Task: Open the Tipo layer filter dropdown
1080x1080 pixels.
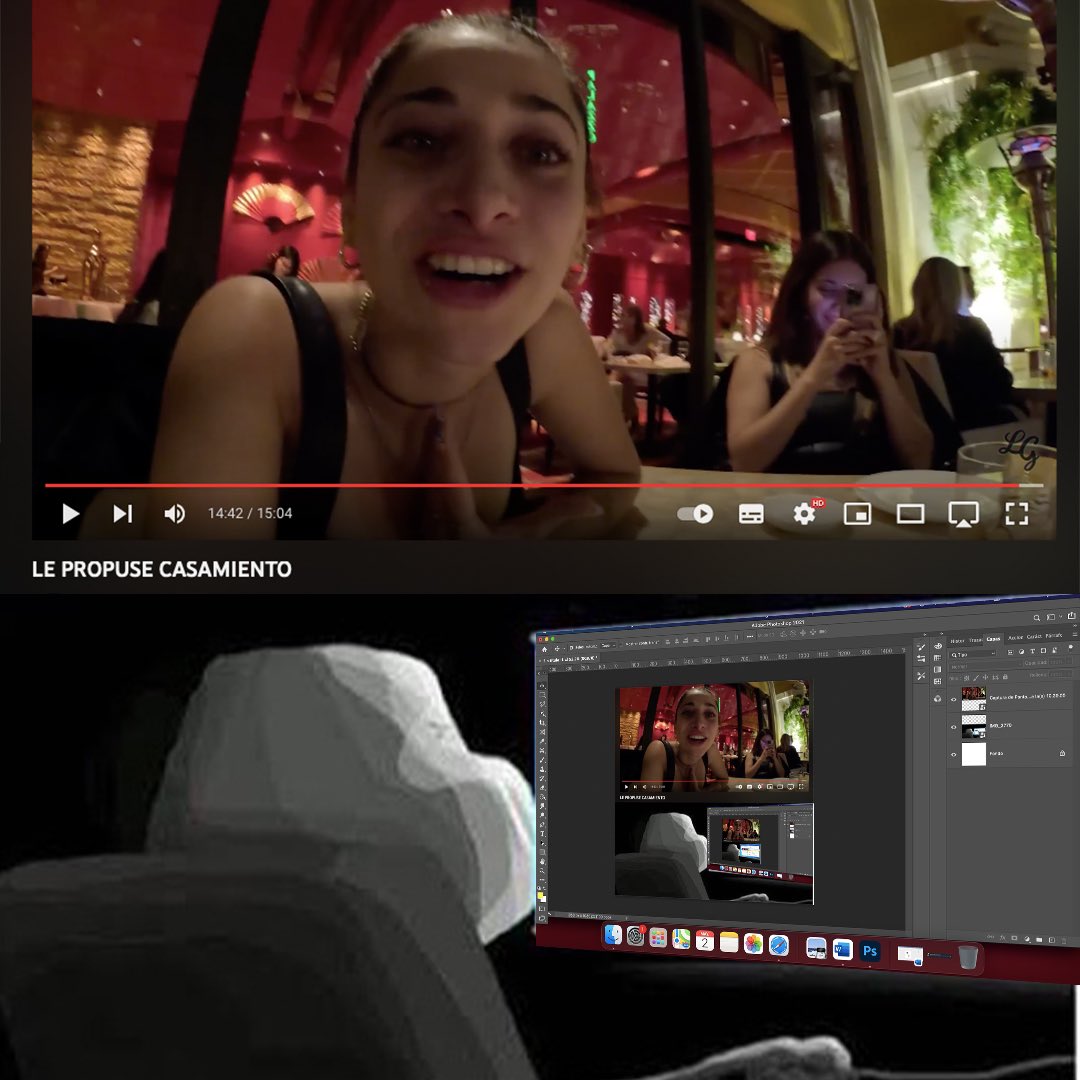Action: (973, 654)
